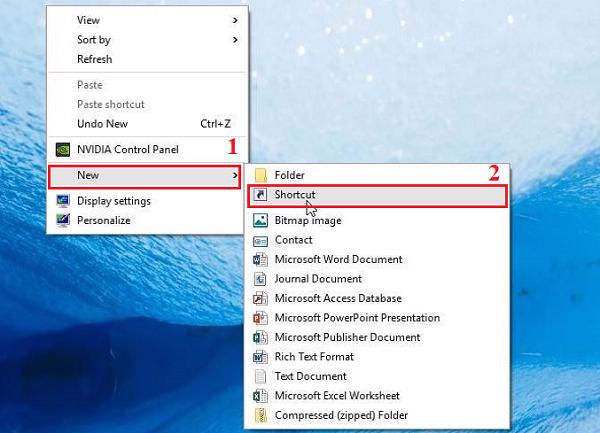The height and width of the screenshot is (433, 600).
Task: Click the Bitmap image icon
Action: pyautogui.click(x=260, y=220)
